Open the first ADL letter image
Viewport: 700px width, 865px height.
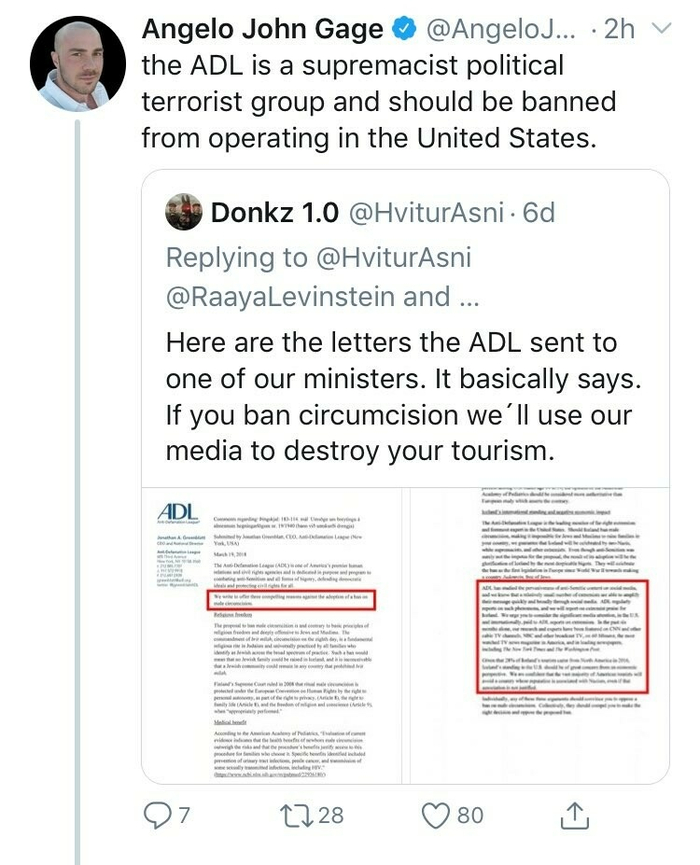(271, 636)
